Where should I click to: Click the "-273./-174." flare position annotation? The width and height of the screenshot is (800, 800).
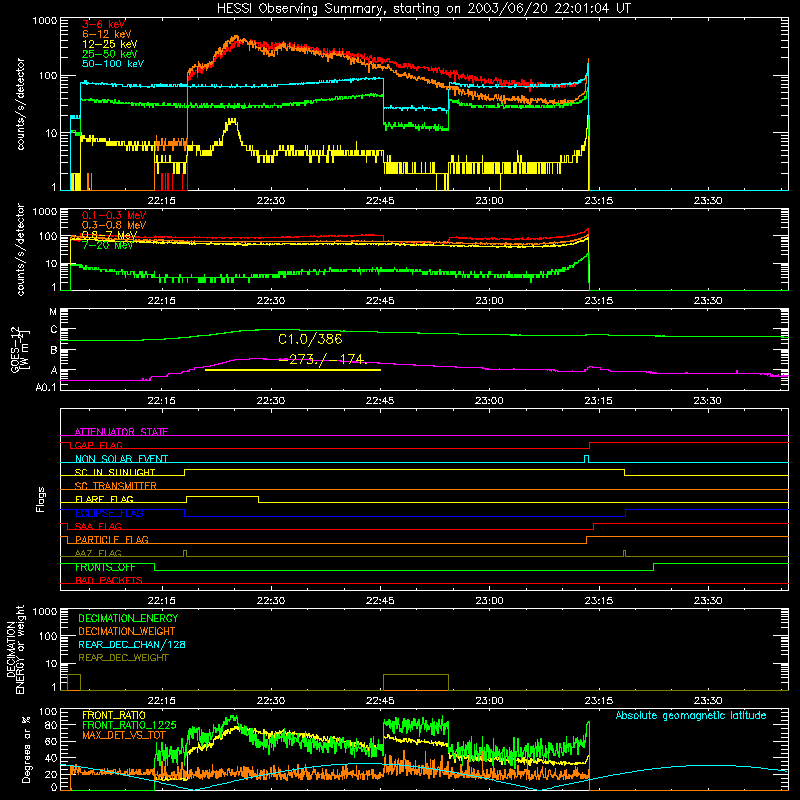point(323,359)
